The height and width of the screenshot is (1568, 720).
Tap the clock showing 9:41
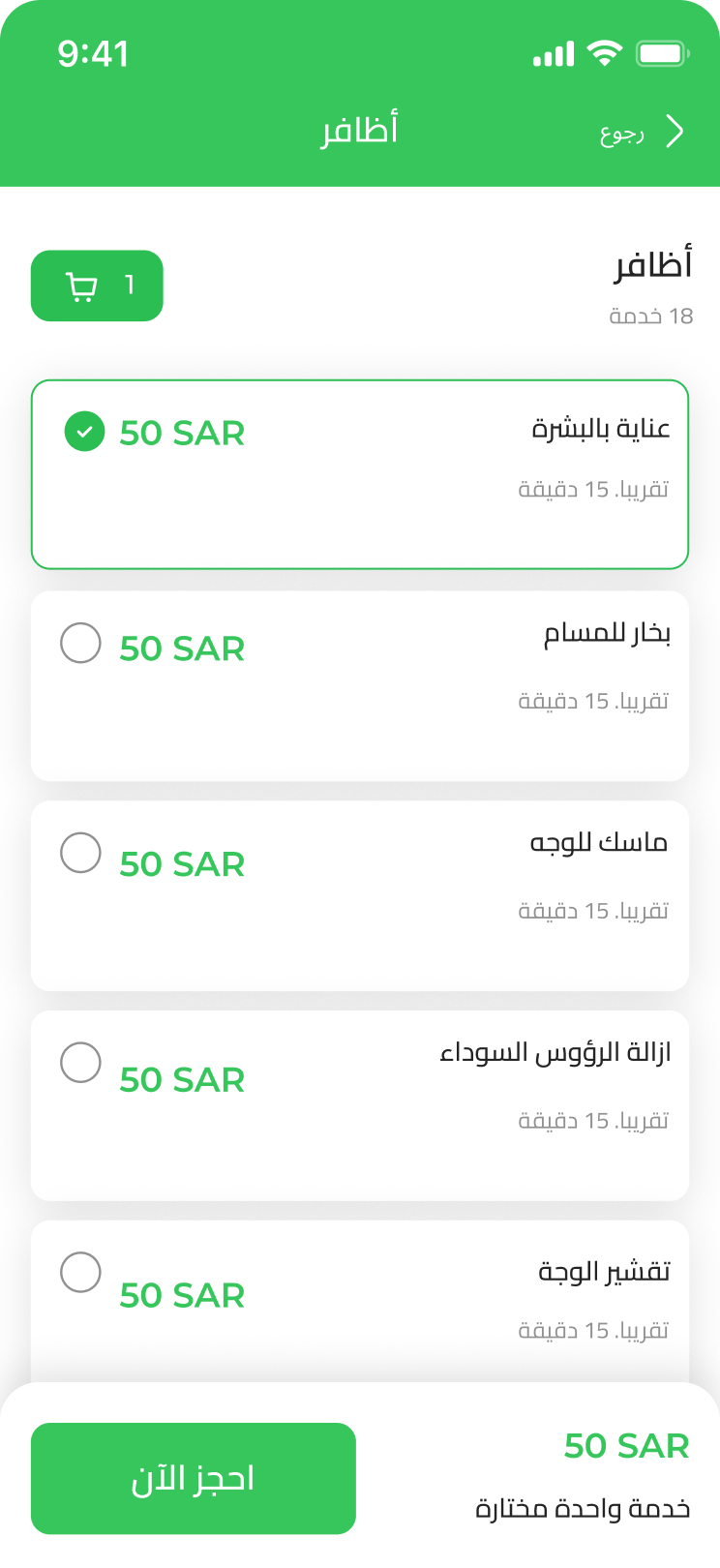click(93, 54)
